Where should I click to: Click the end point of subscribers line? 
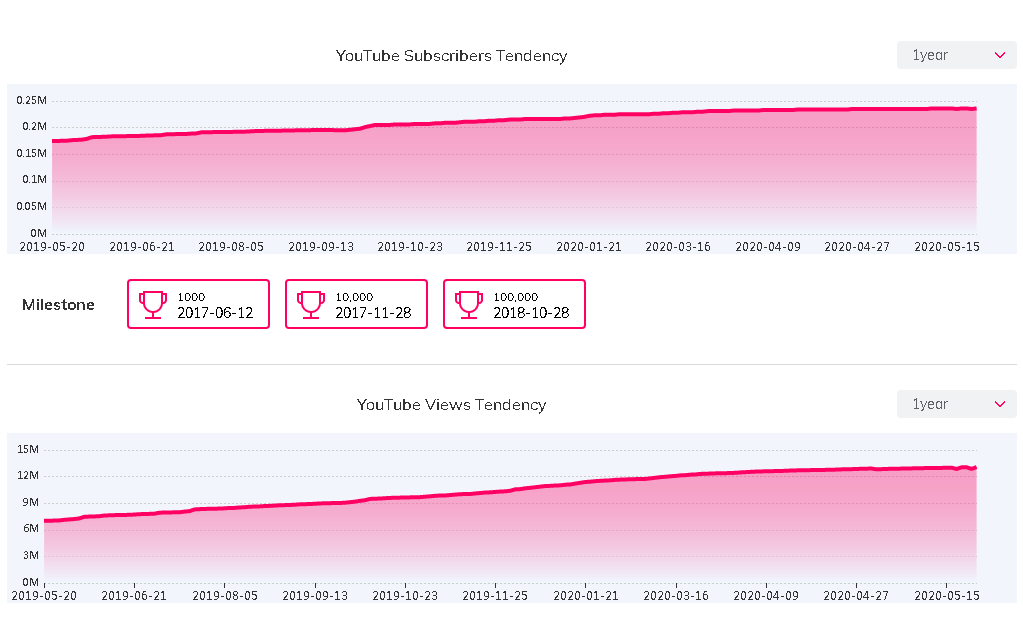coord(975,109)
